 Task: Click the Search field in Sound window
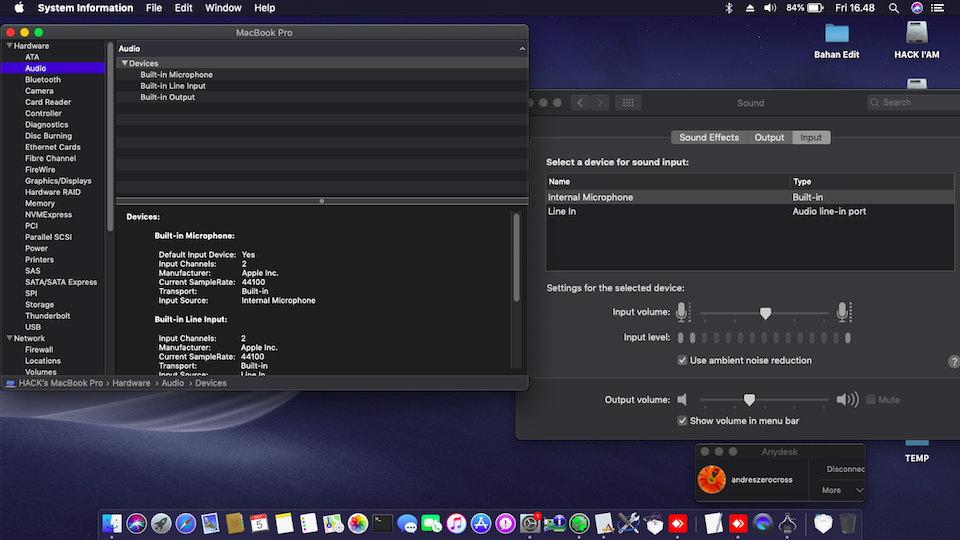click(913, 102)
